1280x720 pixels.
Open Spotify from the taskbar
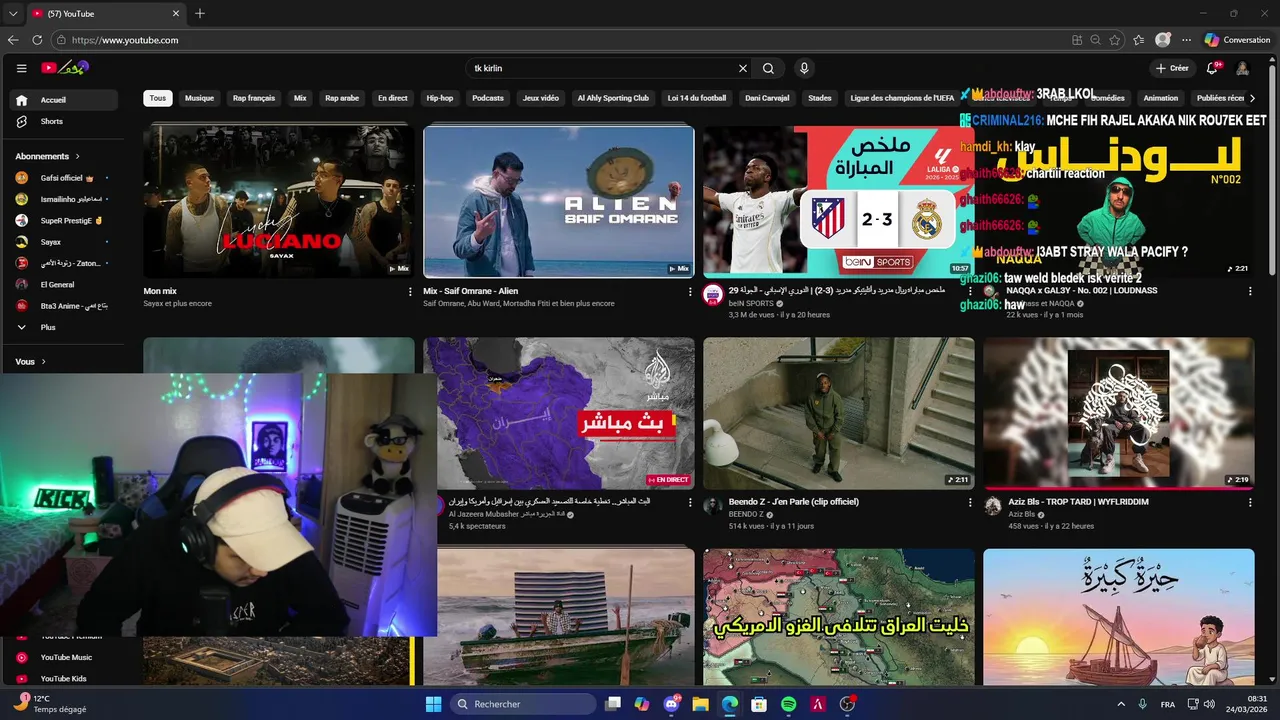pyautogui.click(x=788, y=704)
